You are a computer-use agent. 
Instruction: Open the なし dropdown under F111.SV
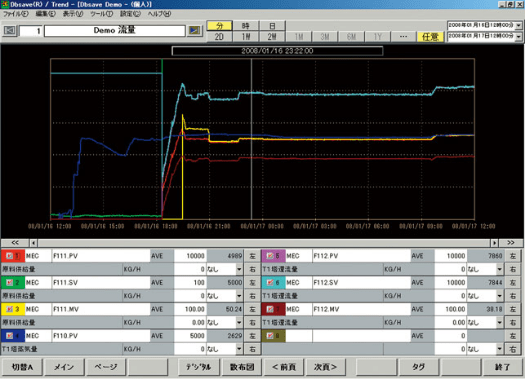[x=239, y=296]
